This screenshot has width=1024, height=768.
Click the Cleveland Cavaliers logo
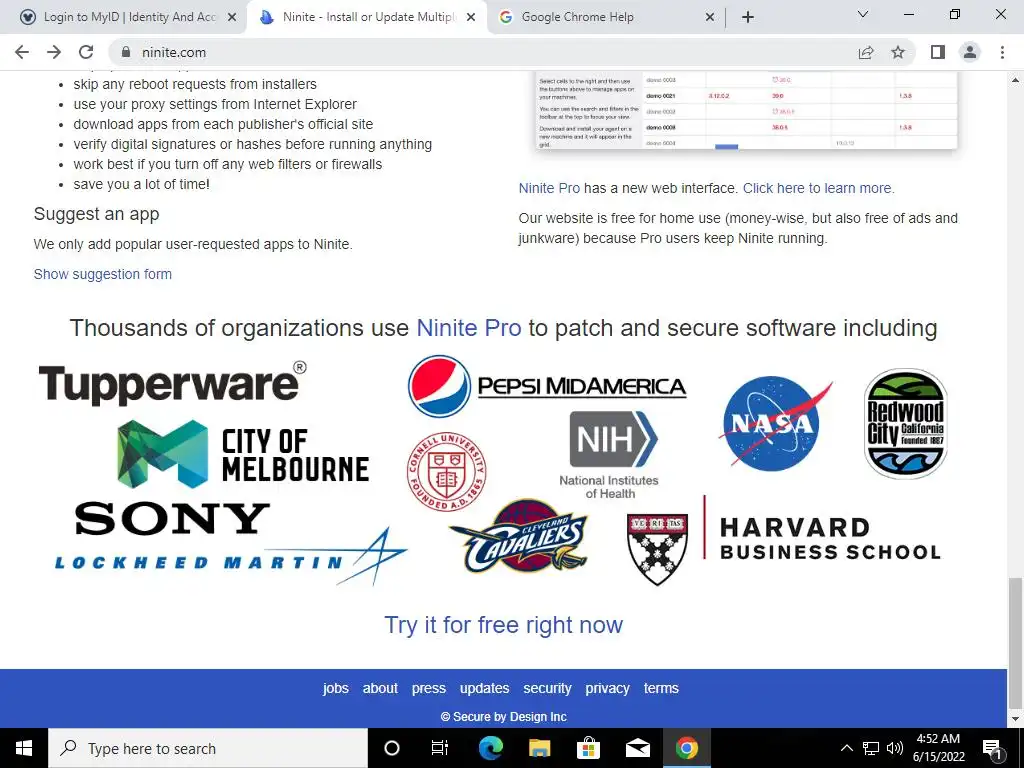[x=520, y=537]
